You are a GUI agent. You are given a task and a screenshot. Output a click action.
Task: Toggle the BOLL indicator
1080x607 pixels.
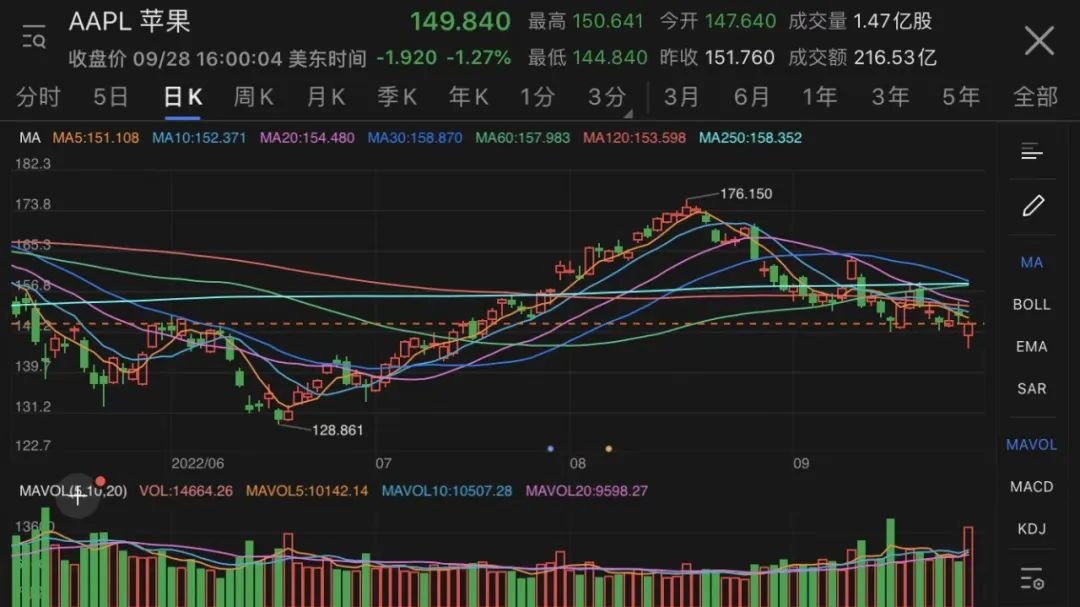(x=1031, y=305)
